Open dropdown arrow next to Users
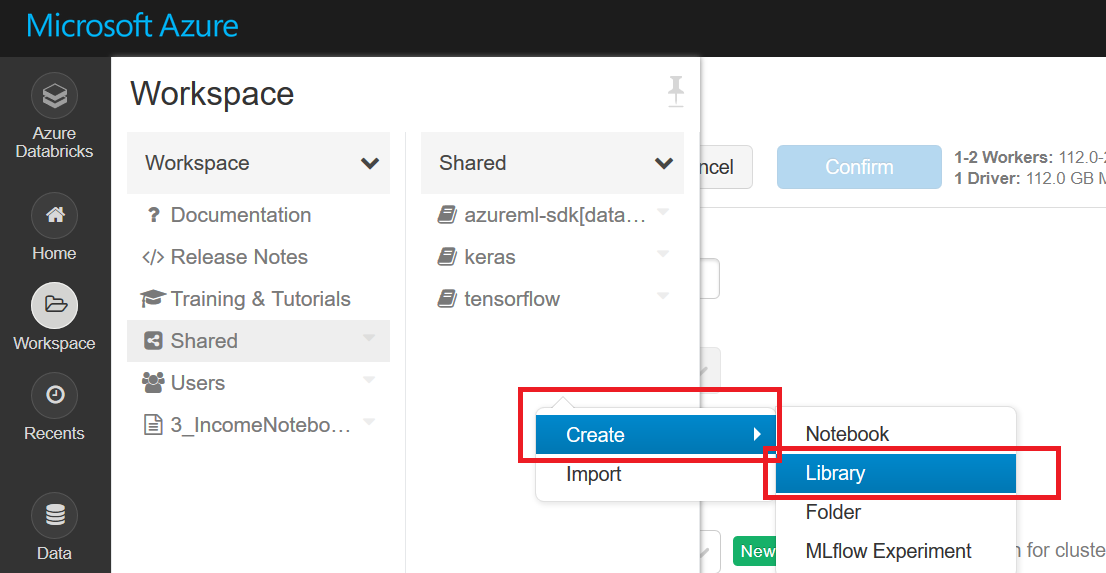The height and width of the screenshot is (573, 1106). point(369,380)
